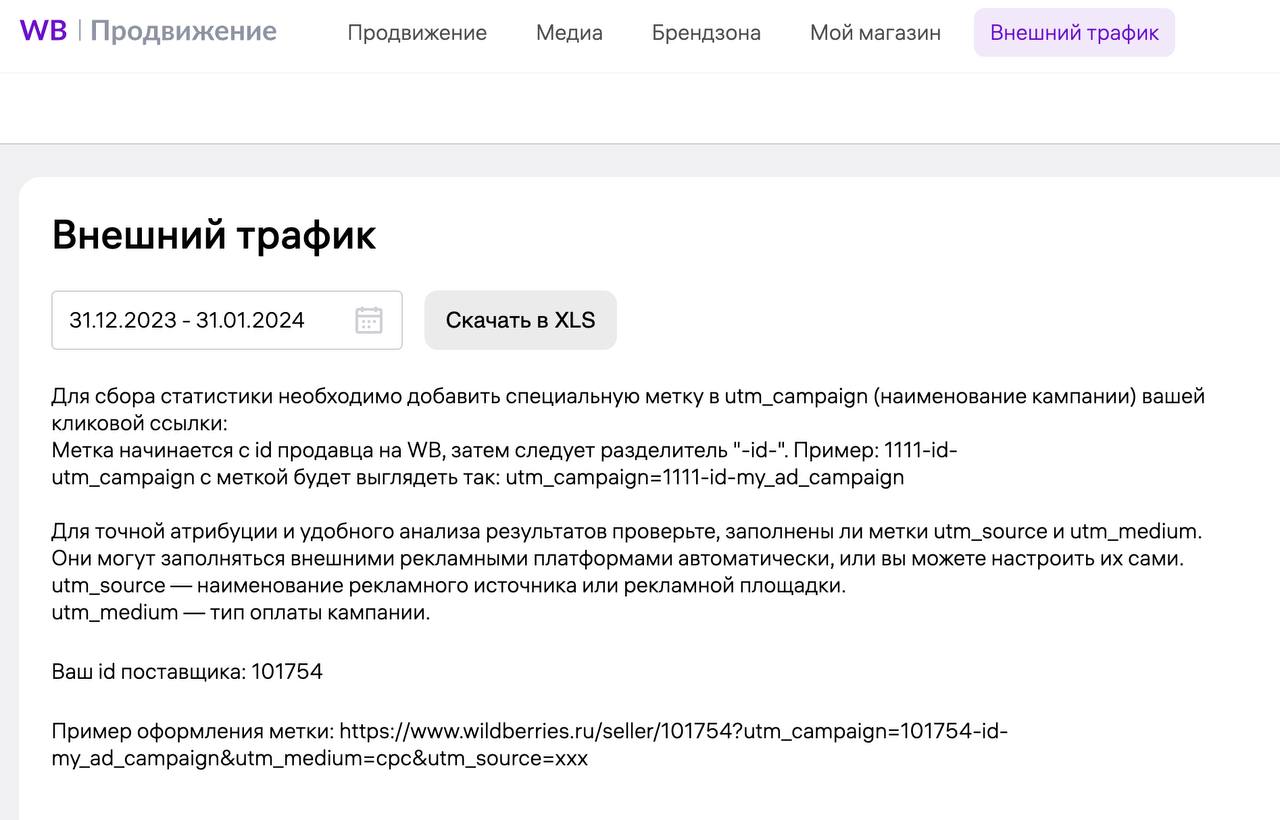Open the Мой магазин section
This screenshot has width=1280, height=820.
tap(875, 33)
